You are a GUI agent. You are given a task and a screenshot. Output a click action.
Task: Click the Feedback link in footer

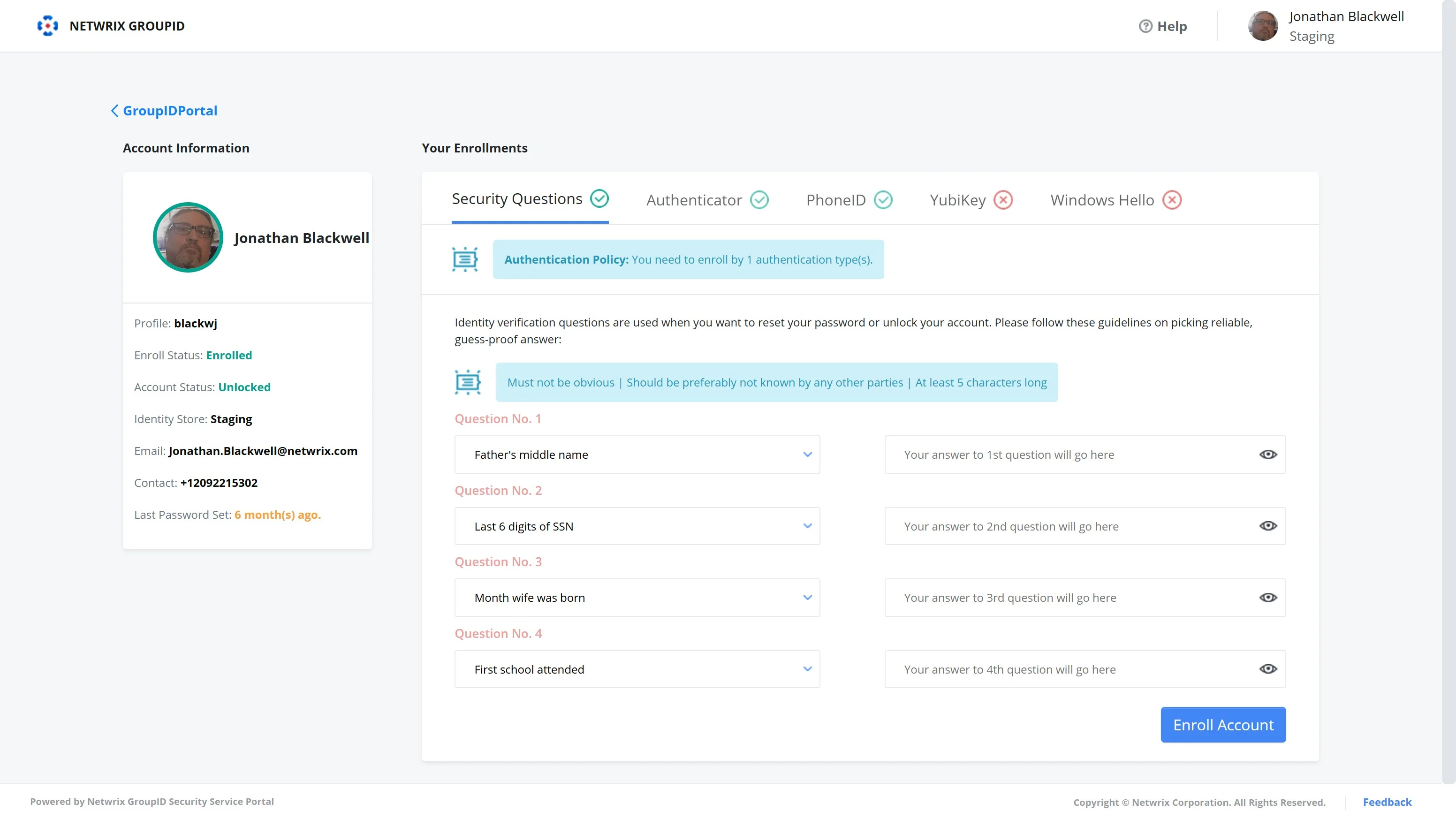coord(1387,802)
